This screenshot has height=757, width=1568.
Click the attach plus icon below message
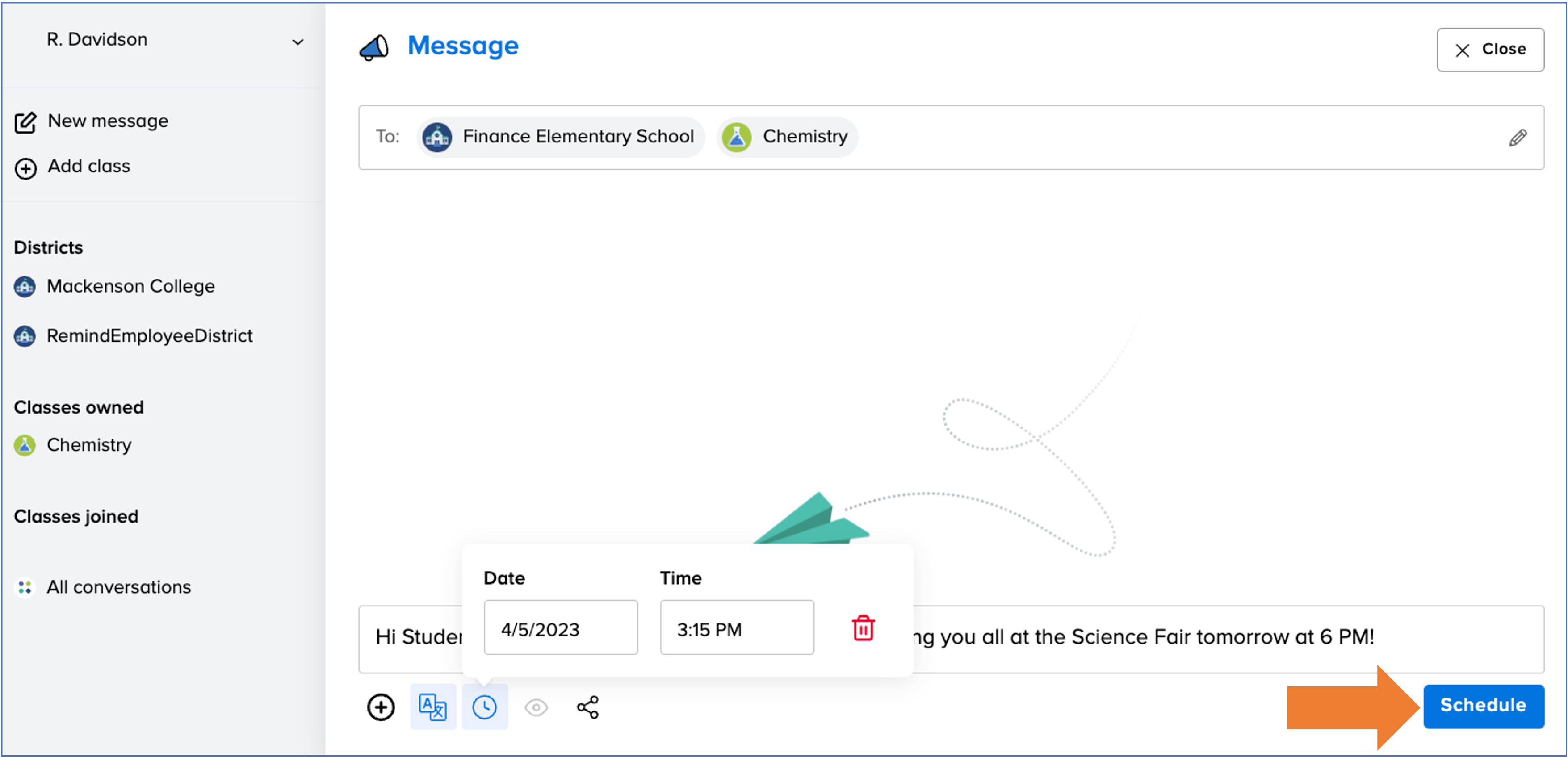381,707
